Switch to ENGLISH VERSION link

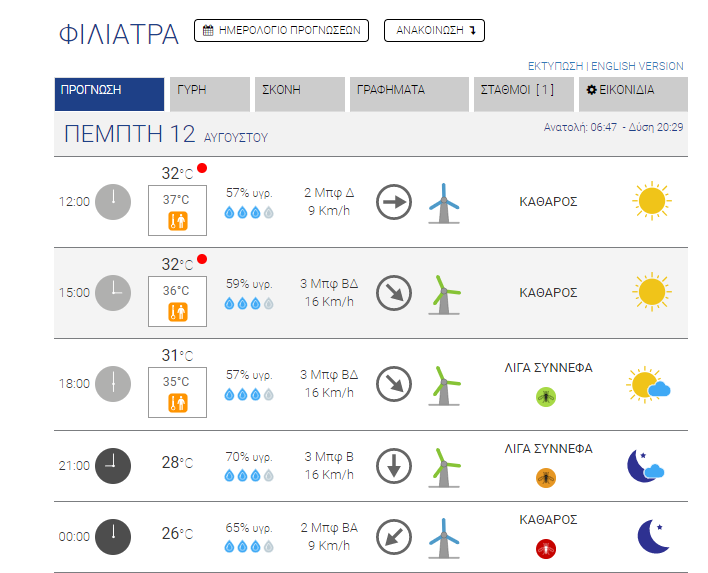pyautogui.click(x=637, y=66)
